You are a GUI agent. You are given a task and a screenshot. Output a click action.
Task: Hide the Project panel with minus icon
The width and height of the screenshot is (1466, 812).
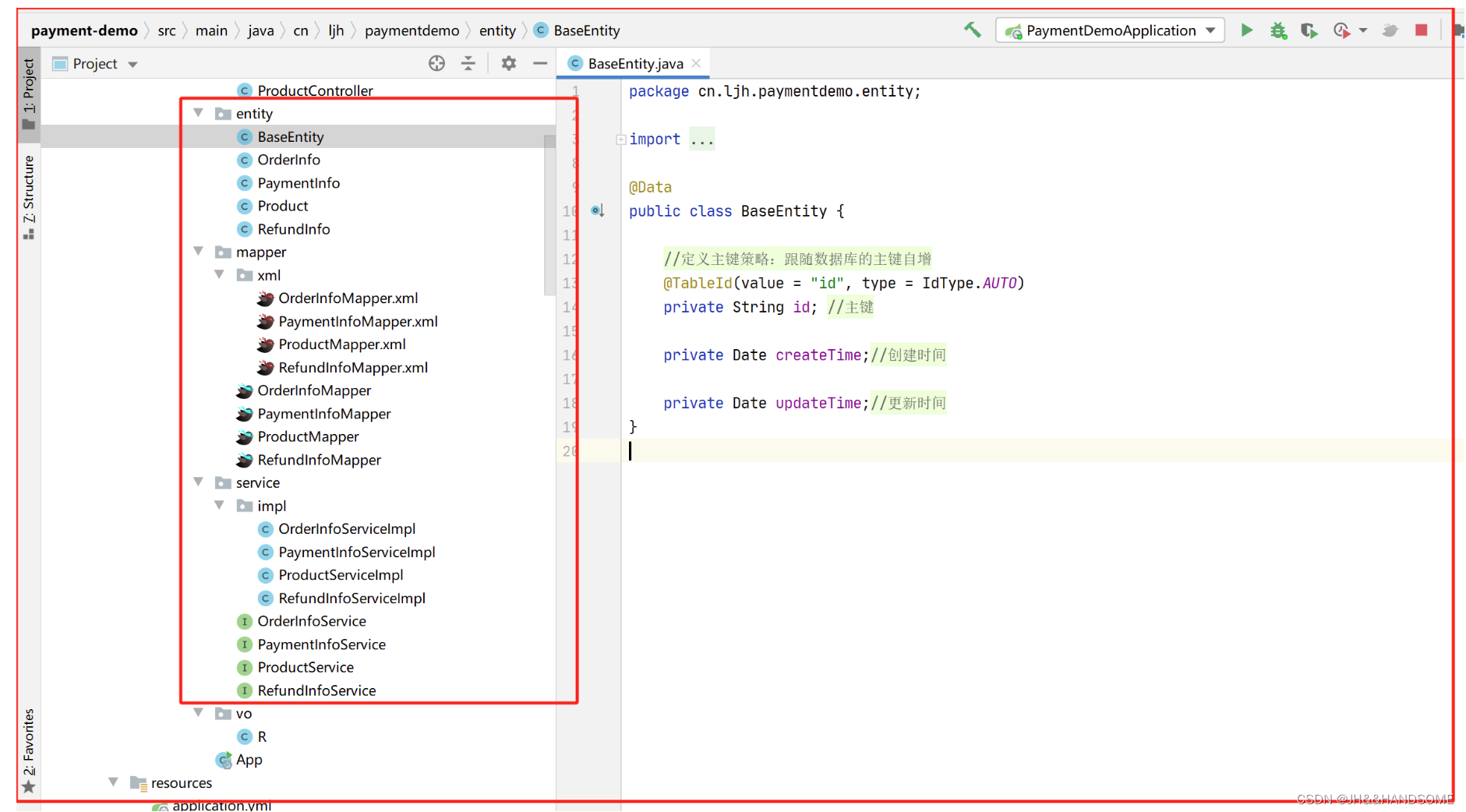pos(540,63)
